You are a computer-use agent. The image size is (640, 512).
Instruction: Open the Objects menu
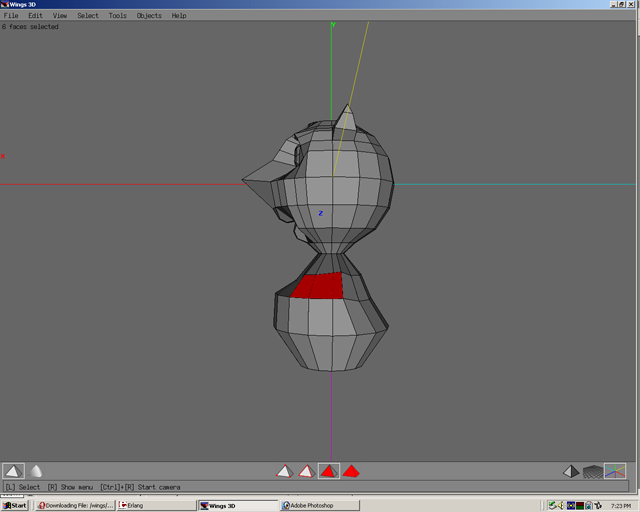click(x=149, y=16)
